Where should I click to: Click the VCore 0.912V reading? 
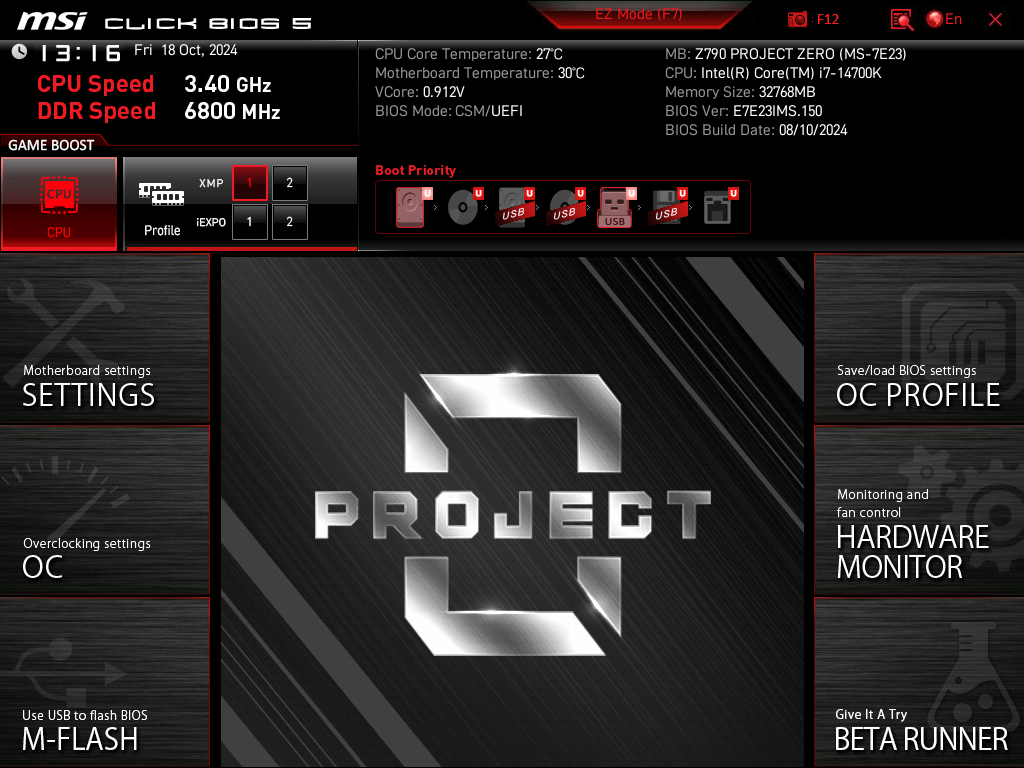[x=420, y=92]
